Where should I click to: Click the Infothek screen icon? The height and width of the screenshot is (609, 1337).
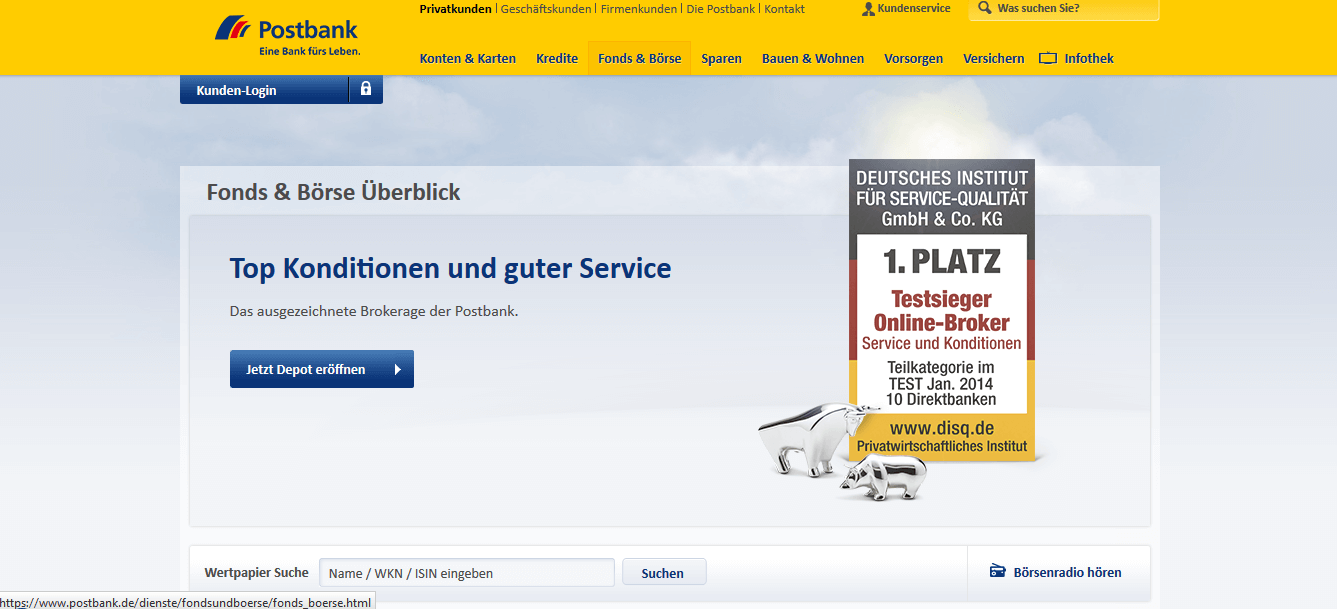pyautogui.click(x=1048, y=58)
